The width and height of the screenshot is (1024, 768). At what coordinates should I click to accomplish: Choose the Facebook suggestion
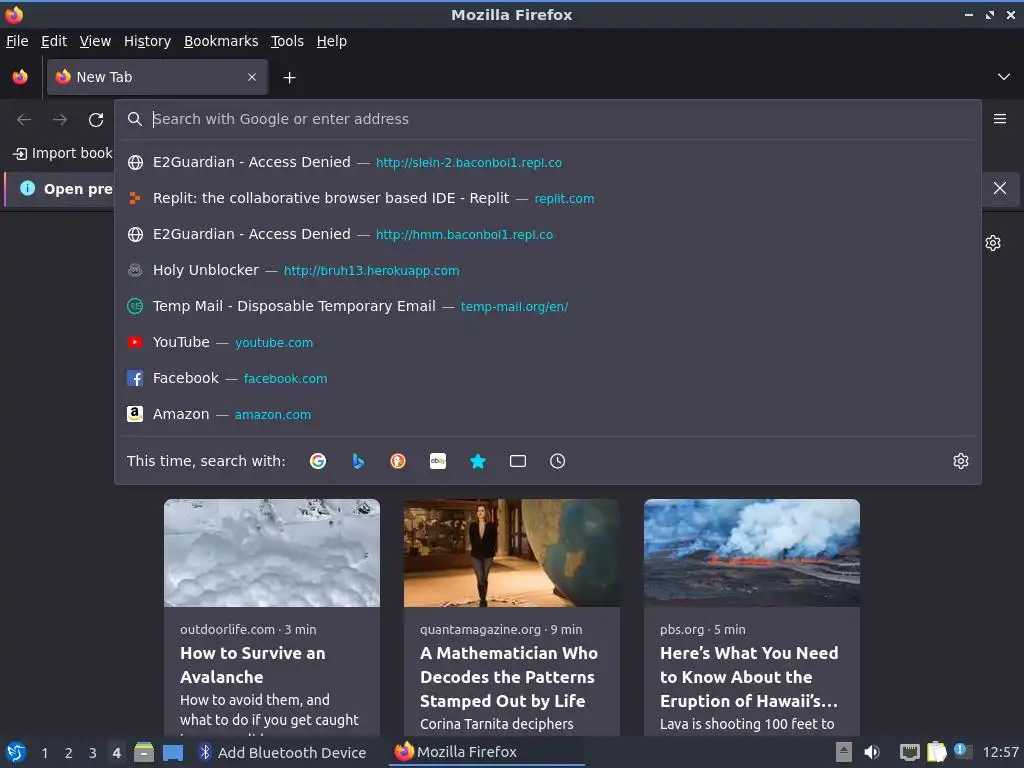click(547, 378)
